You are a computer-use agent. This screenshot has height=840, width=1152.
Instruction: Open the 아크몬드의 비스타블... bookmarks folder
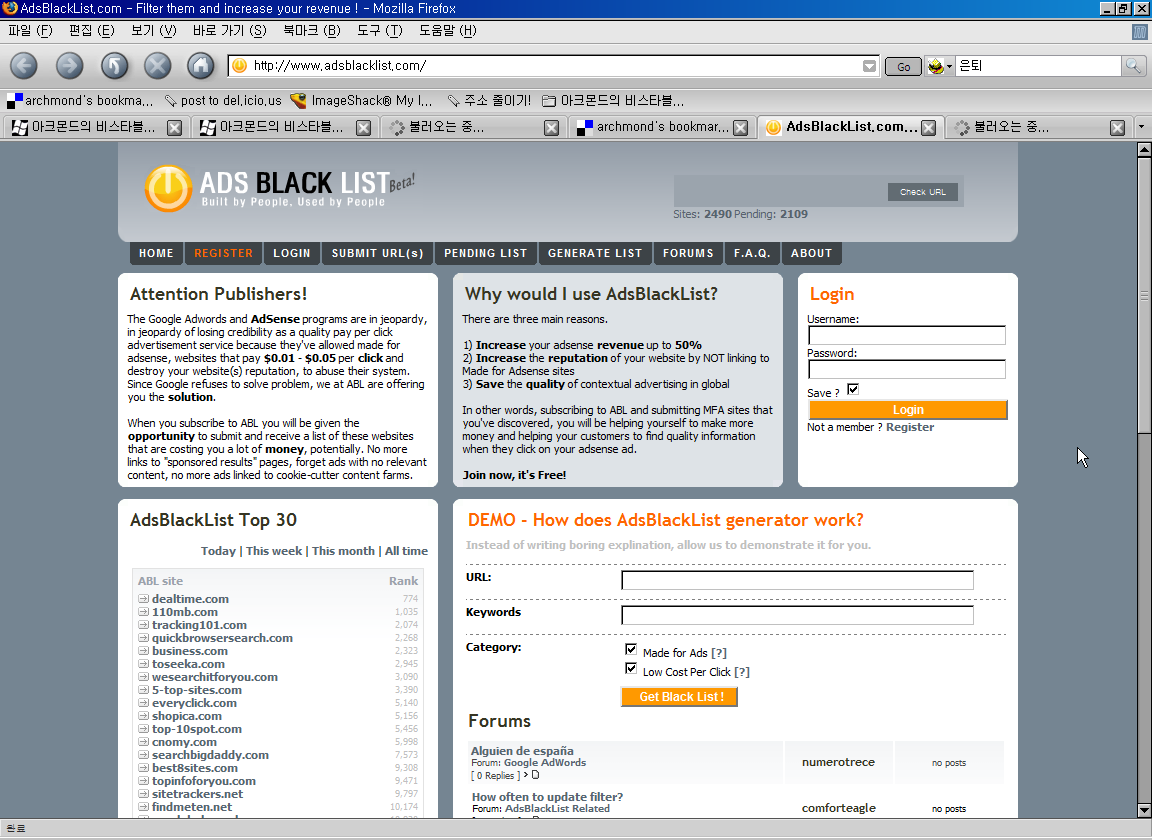pyautogui.click(x=613, y=101)
